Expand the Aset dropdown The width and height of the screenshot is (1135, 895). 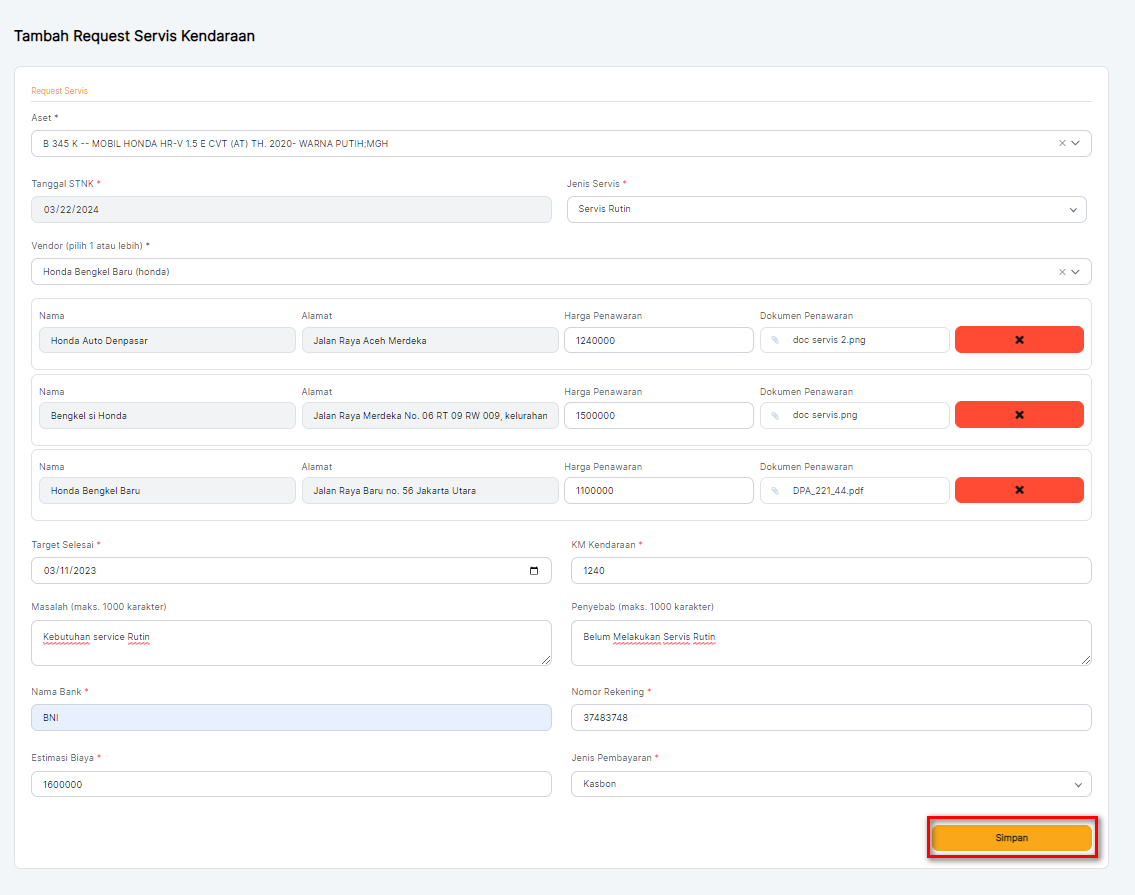(x=1076, y=144)
